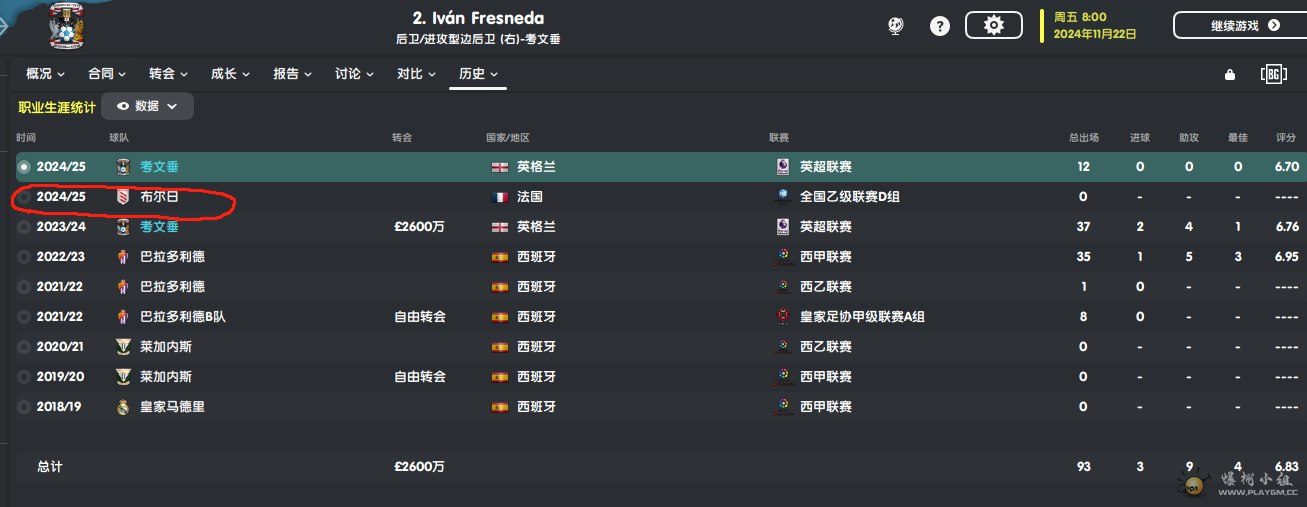Click the padlock icon

point(1230,74)
